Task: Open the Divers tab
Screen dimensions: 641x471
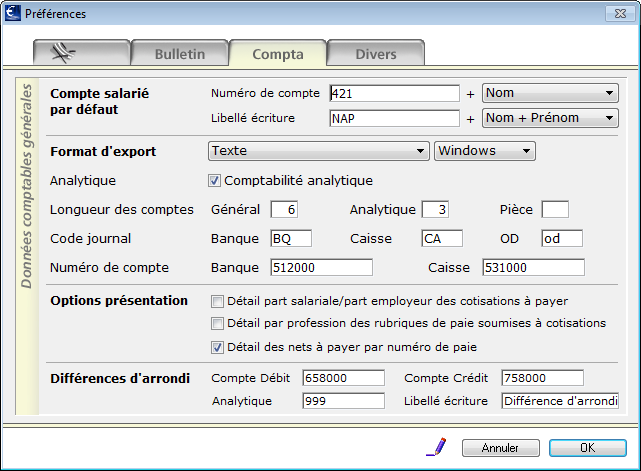Action: click(x=376, y=53)
